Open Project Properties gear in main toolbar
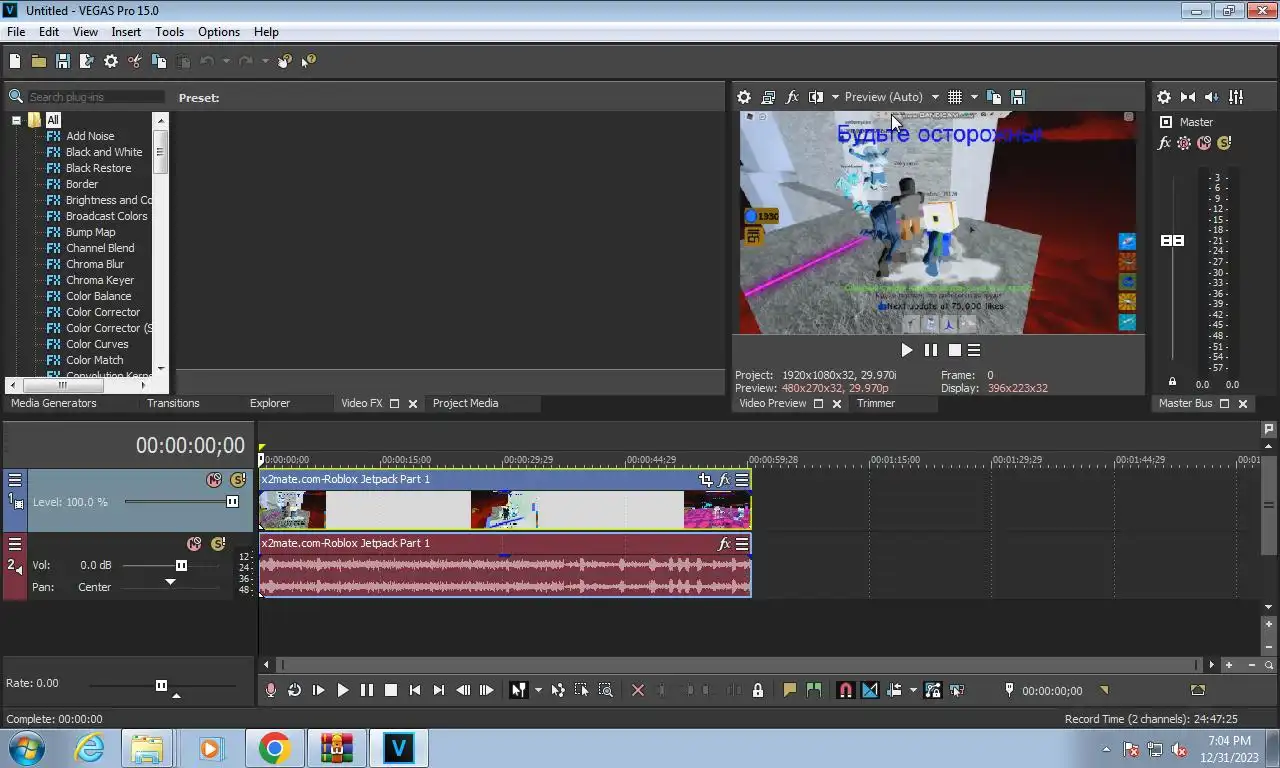 click(x=111, y=62)
